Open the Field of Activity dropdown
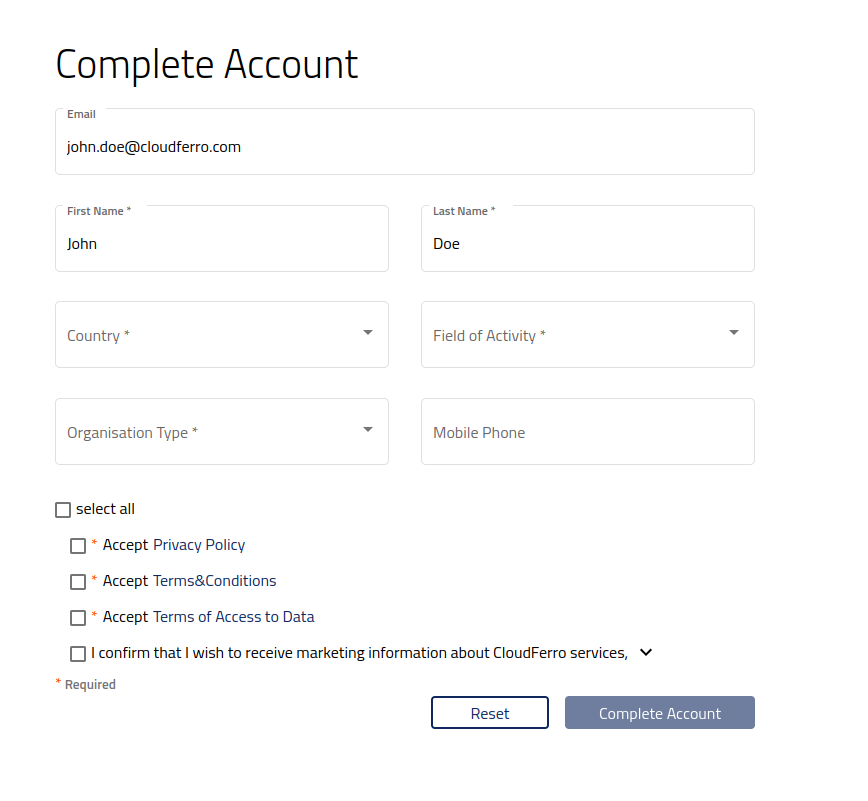868x801 pixels. pyautogui.click(x=588, y=334)
